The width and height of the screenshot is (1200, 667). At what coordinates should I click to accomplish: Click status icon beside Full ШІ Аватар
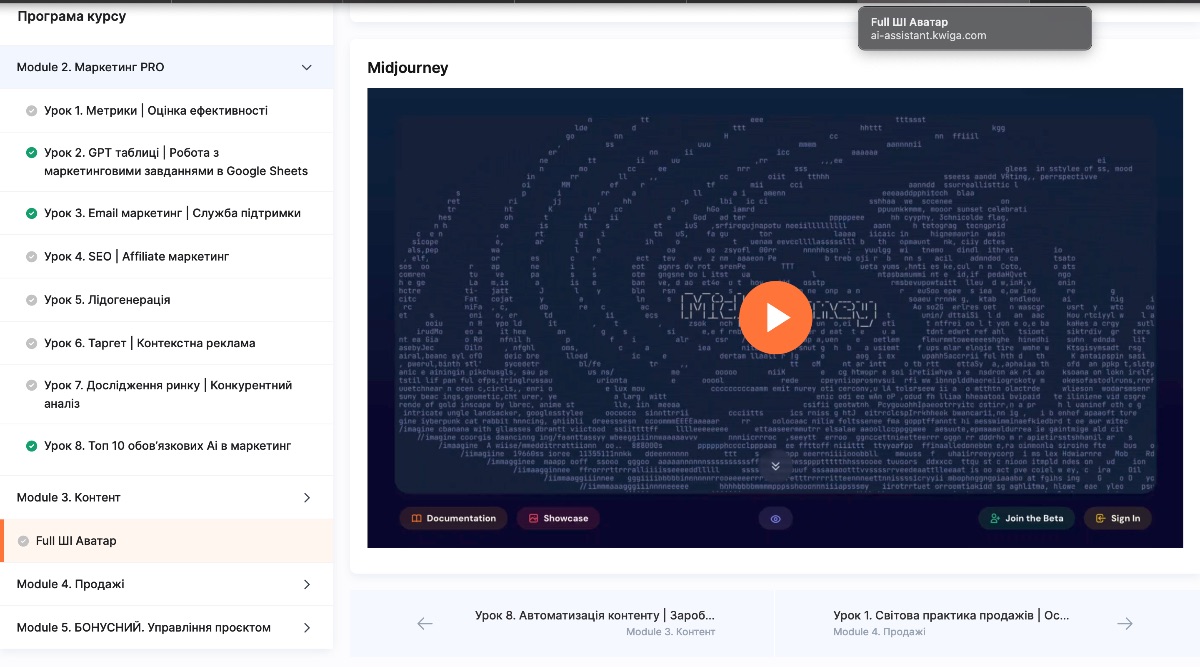[24, 541]
